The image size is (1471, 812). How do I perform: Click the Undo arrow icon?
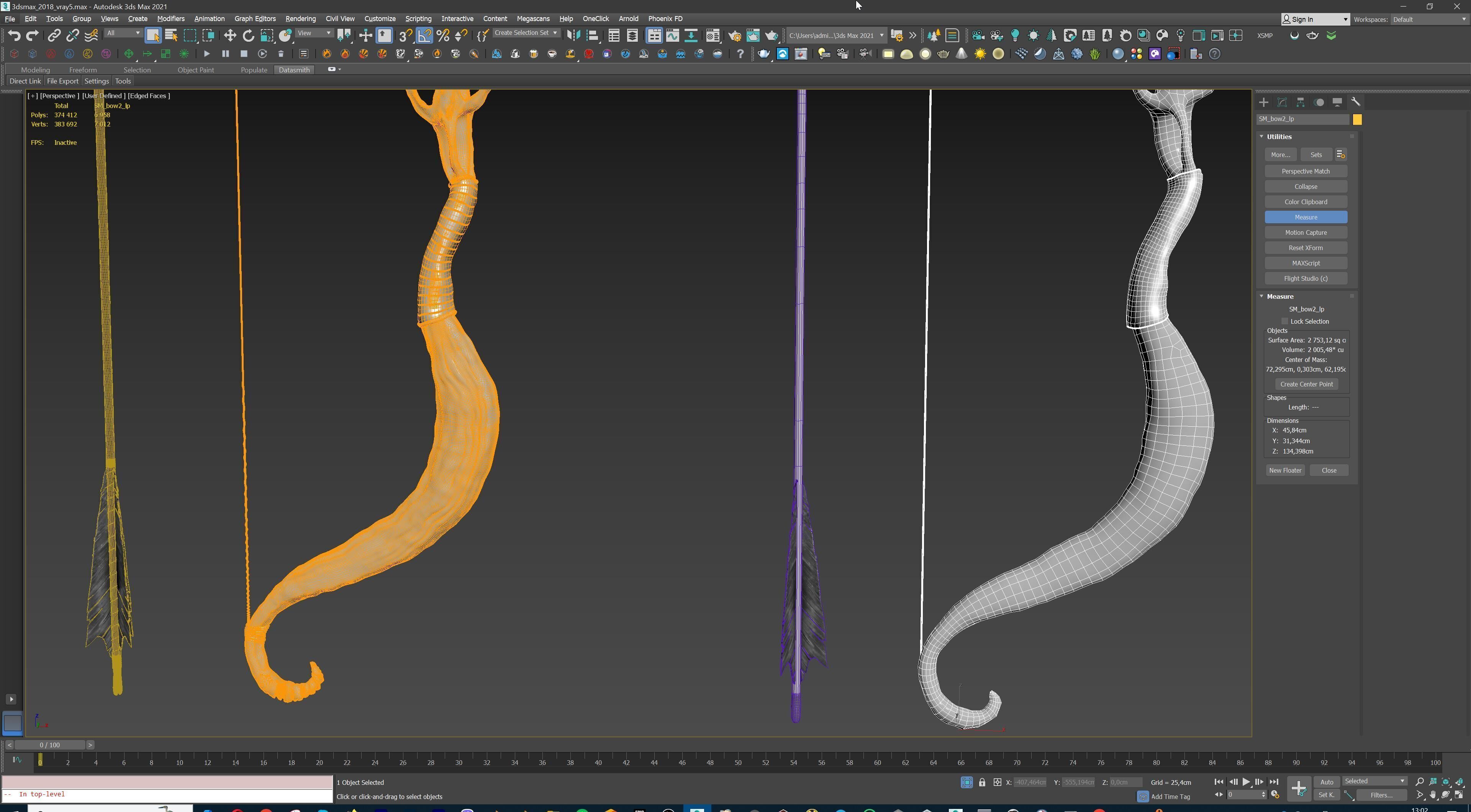pos(14,35)
